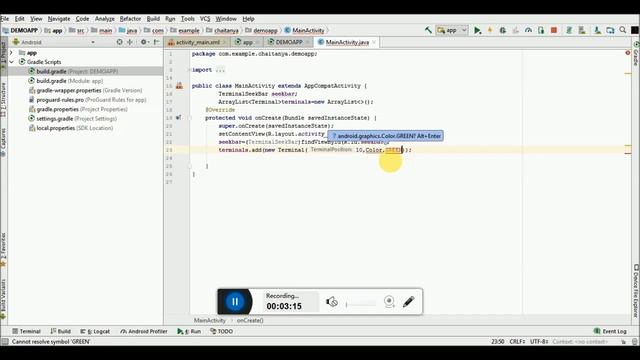The height and width of the screenshot is (360, 640).
Task: Click the Apply Changes lightning icon
Action: pyautogui.click(x=490, y=30)
